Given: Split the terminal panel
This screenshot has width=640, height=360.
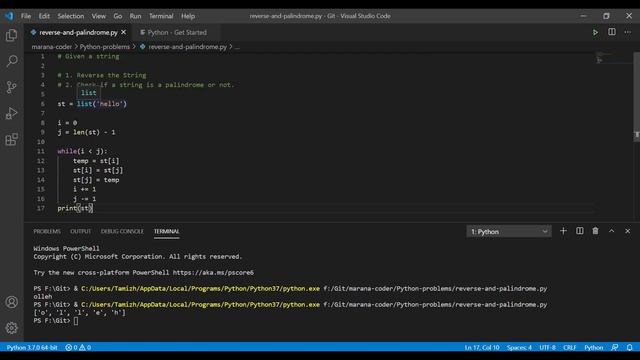Looking at the screenshot, I should pyautogui.click(x=580, y=231).
